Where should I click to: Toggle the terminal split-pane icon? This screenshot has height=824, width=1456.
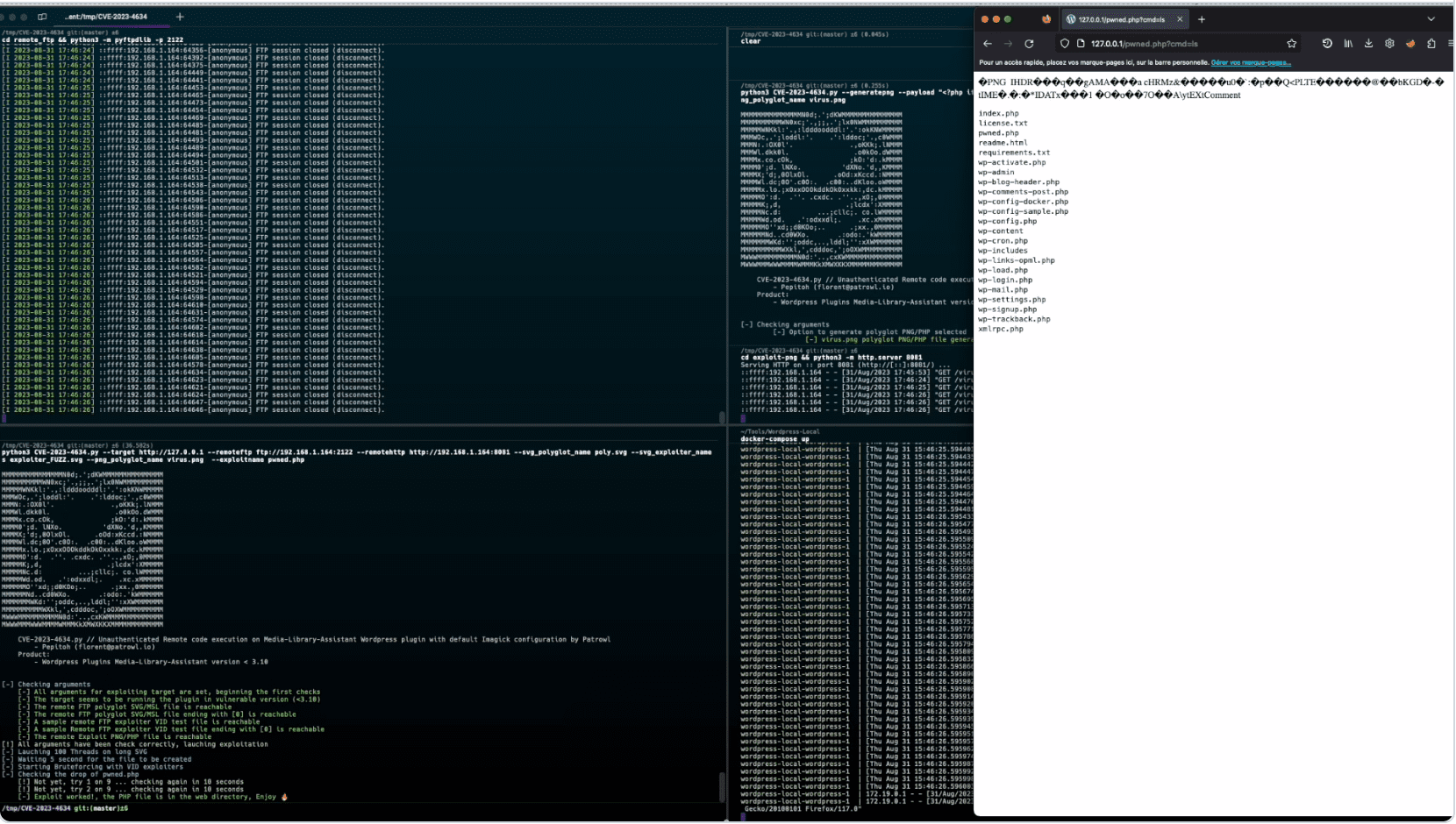[42, 17]
